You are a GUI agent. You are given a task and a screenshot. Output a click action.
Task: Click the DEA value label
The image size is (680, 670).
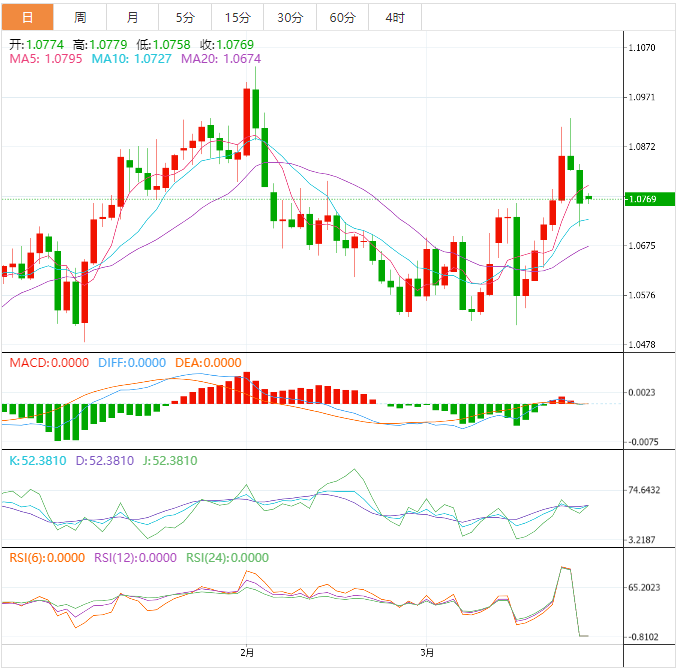point(208,363)
